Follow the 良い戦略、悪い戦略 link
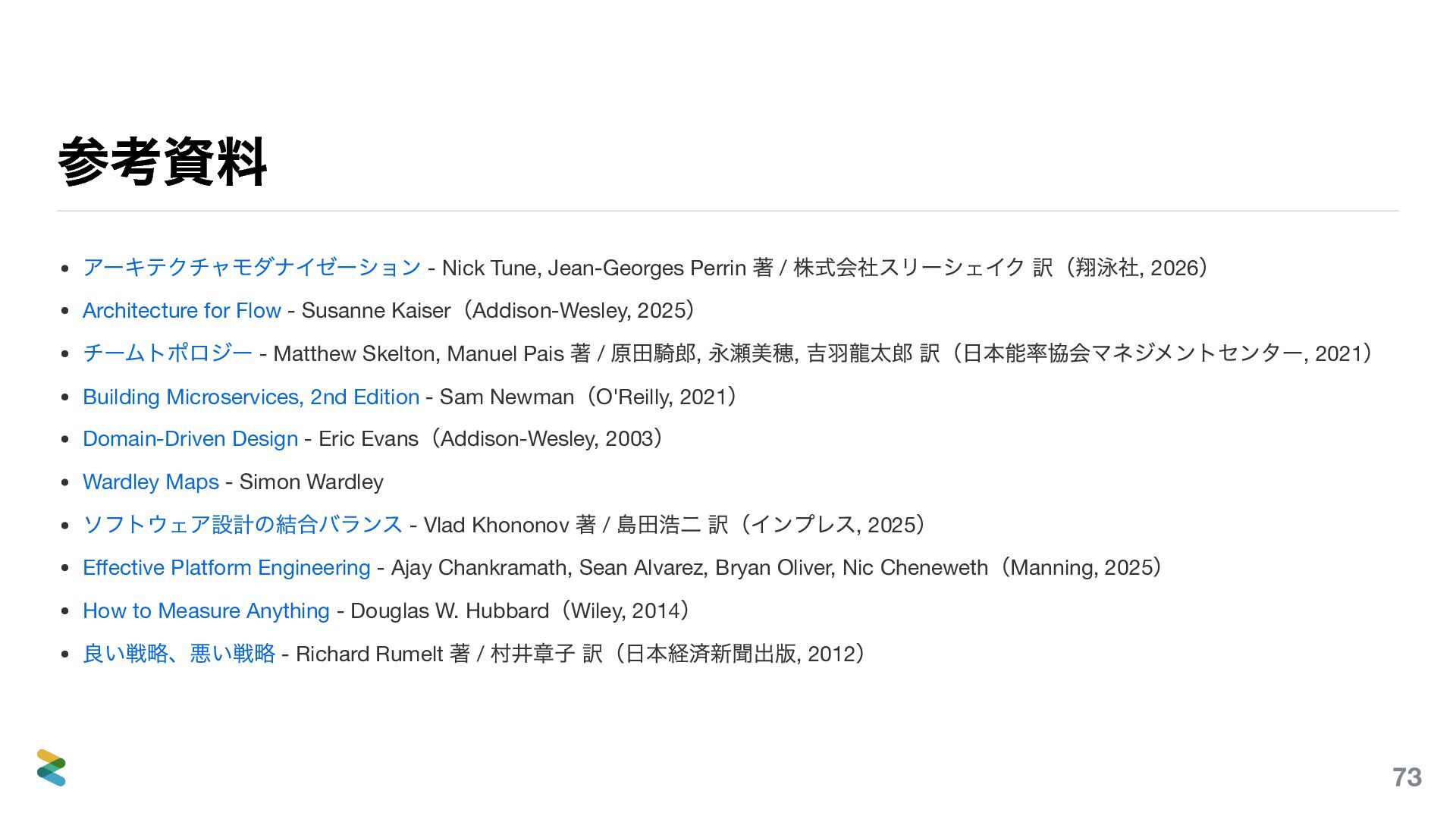Viewport: 1456px width, 819px height. (178, 654)
